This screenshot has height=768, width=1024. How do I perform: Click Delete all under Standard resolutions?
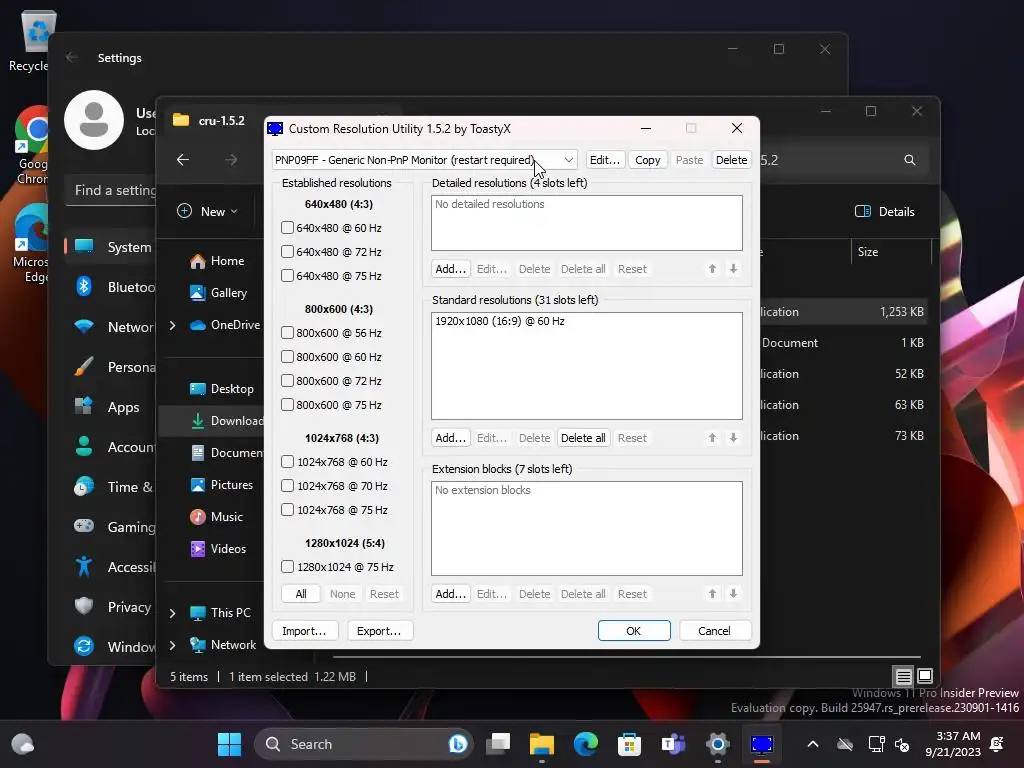pos(583,438)
